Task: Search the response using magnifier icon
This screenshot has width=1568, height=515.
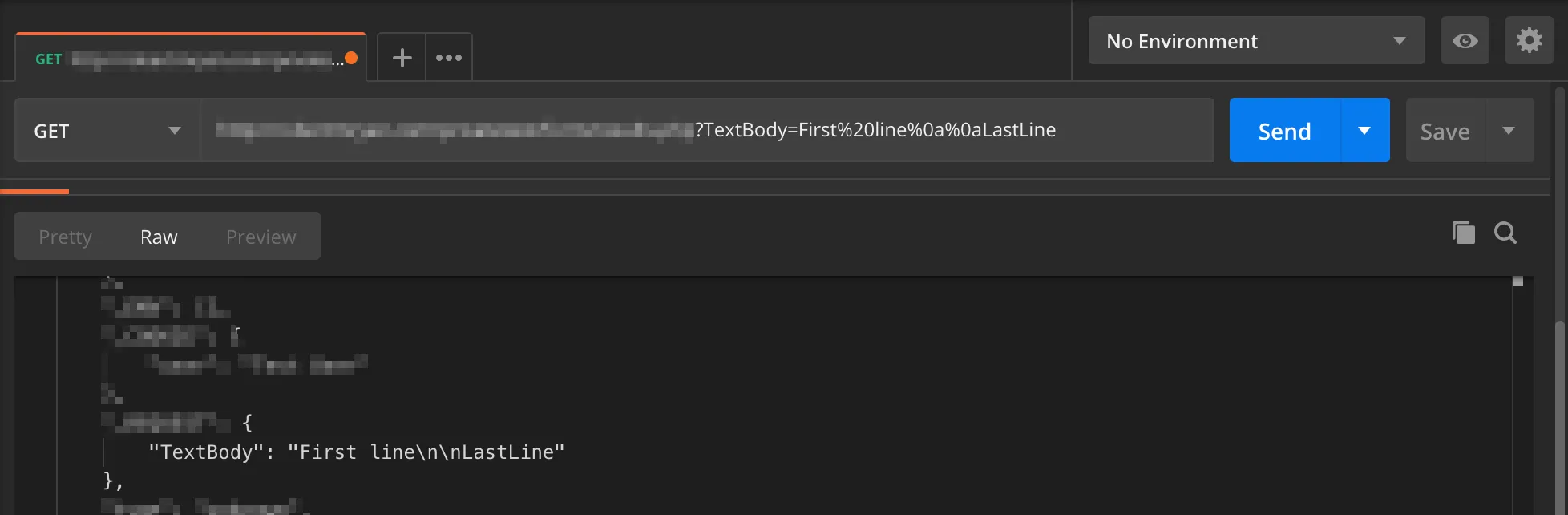Action: 1505,233
